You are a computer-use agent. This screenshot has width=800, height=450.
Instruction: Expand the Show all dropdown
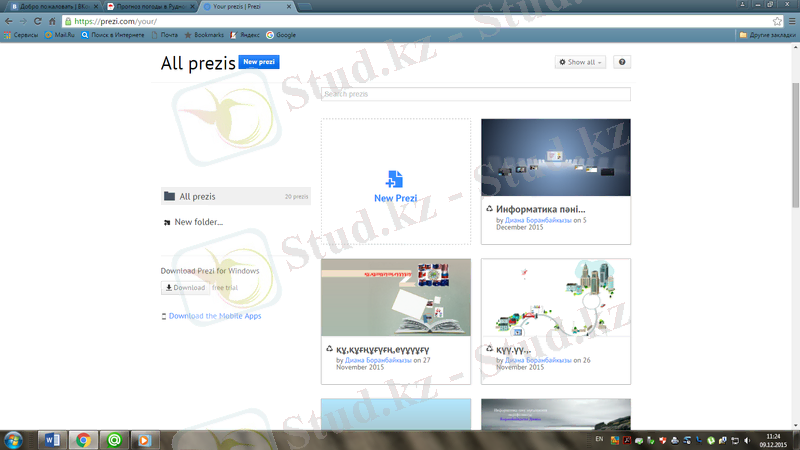click(x=581, y=62)
